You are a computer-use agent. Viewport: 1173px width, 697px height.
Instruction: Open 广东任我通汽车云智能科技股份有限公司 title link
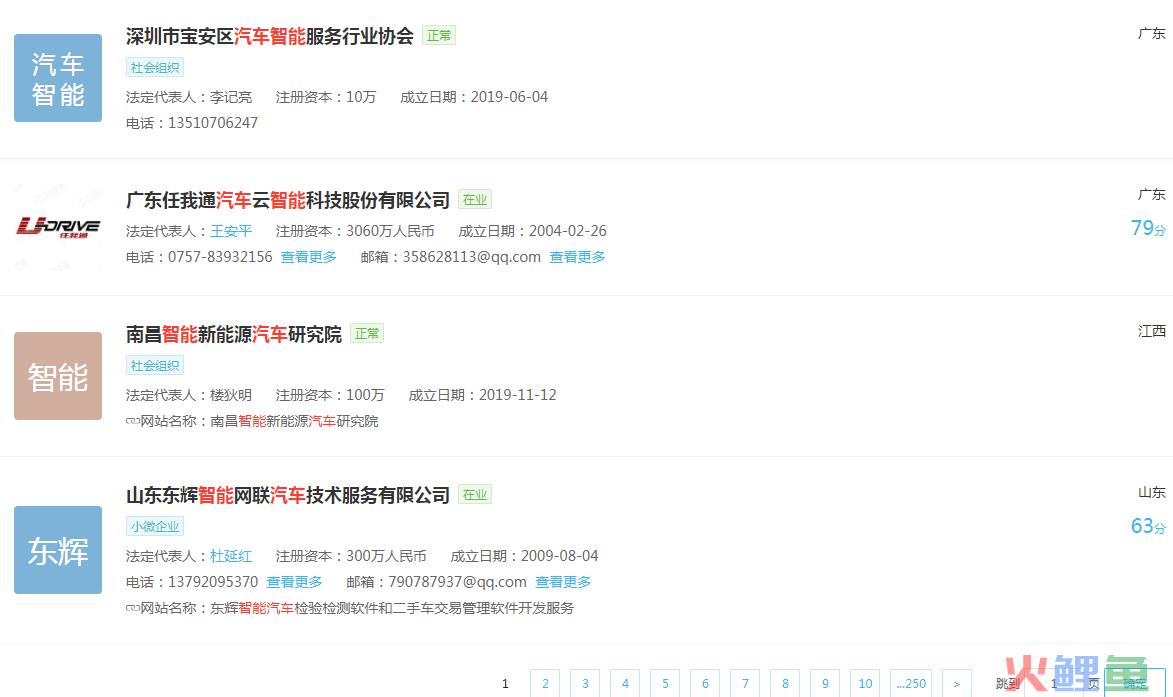(x=287, y=200)
